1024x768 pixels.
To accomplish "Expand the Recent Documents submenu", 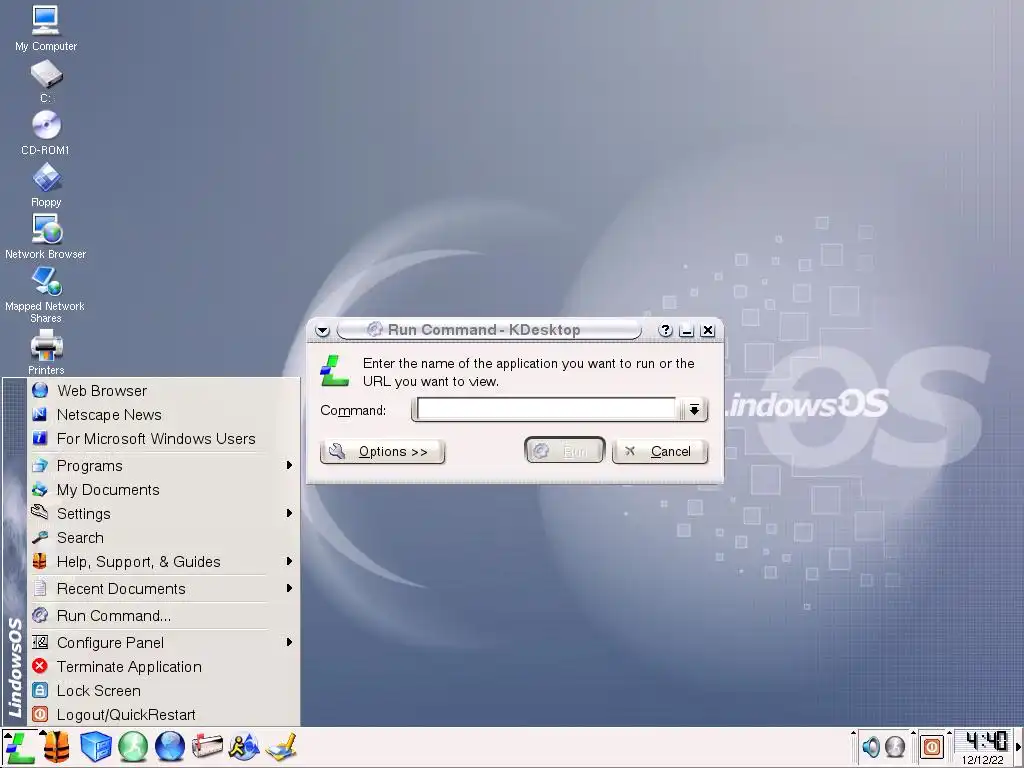I will point(164,589).
